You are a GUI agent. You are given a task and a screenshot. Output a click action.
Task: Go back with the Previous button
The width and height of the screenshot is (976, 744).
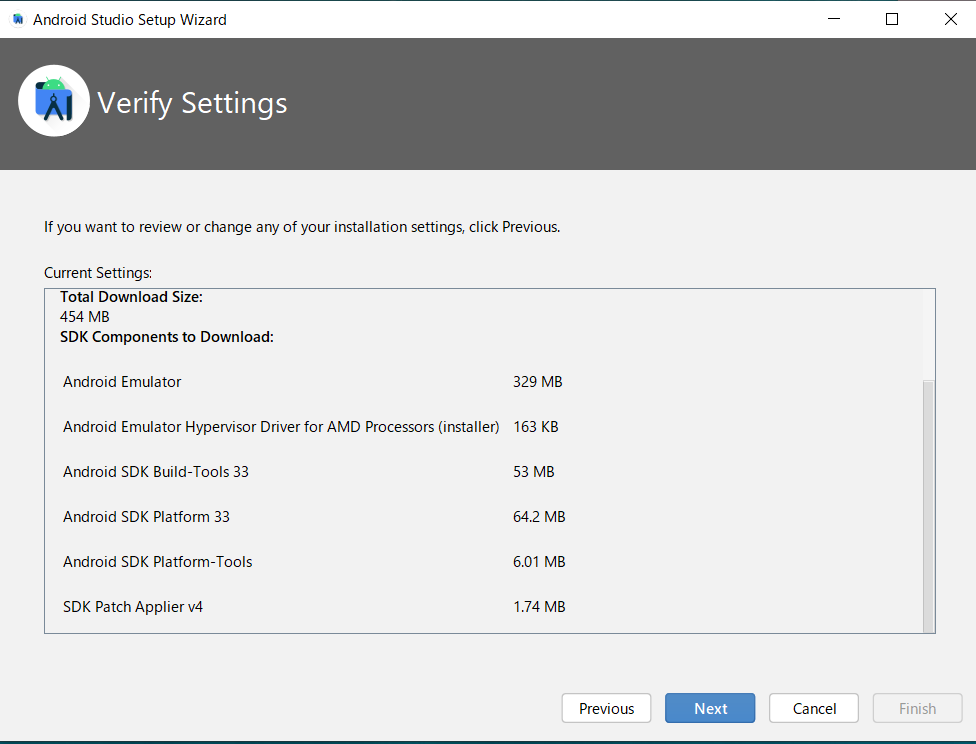point(606,708)
